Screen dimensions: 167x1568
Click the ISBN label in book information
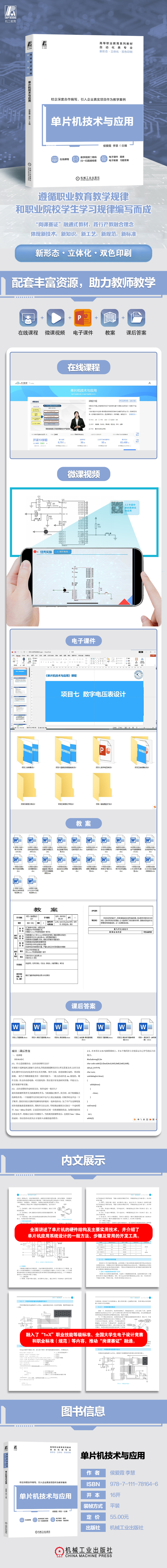[93, 1484]
